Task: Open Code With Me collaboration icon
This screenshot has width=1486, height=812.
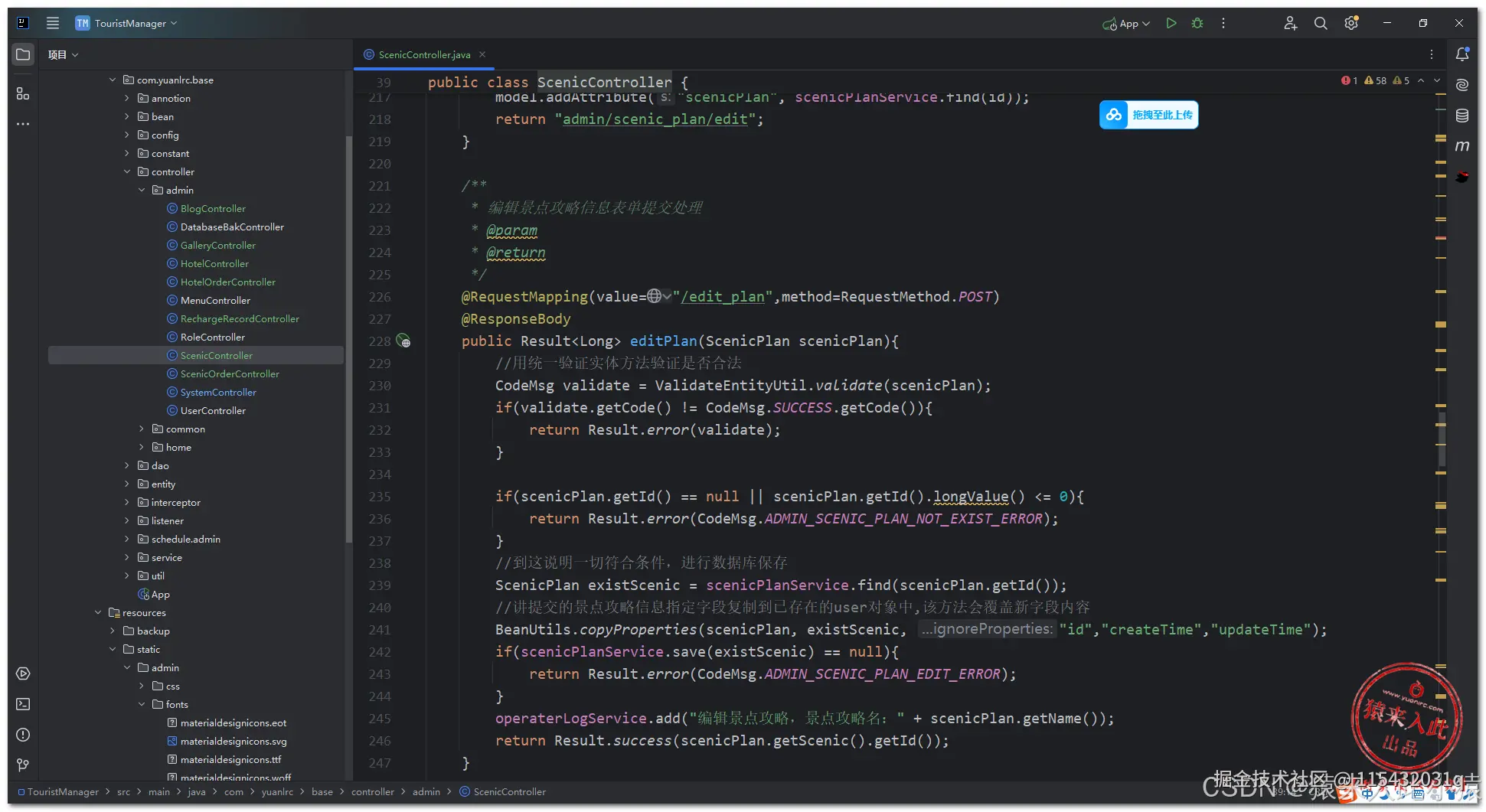Action: click(x=1291, y=23)
